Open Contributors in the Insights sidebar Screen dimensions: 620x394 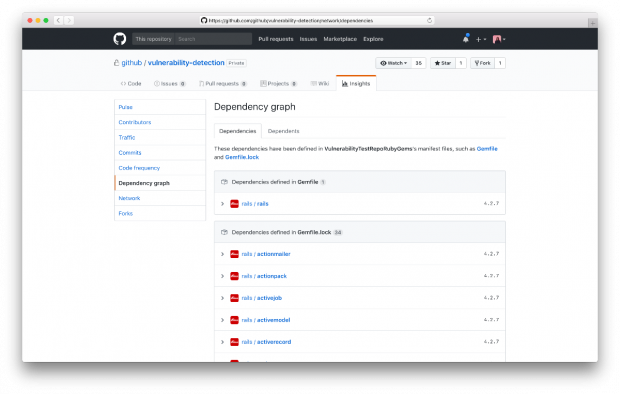[135, 122]
